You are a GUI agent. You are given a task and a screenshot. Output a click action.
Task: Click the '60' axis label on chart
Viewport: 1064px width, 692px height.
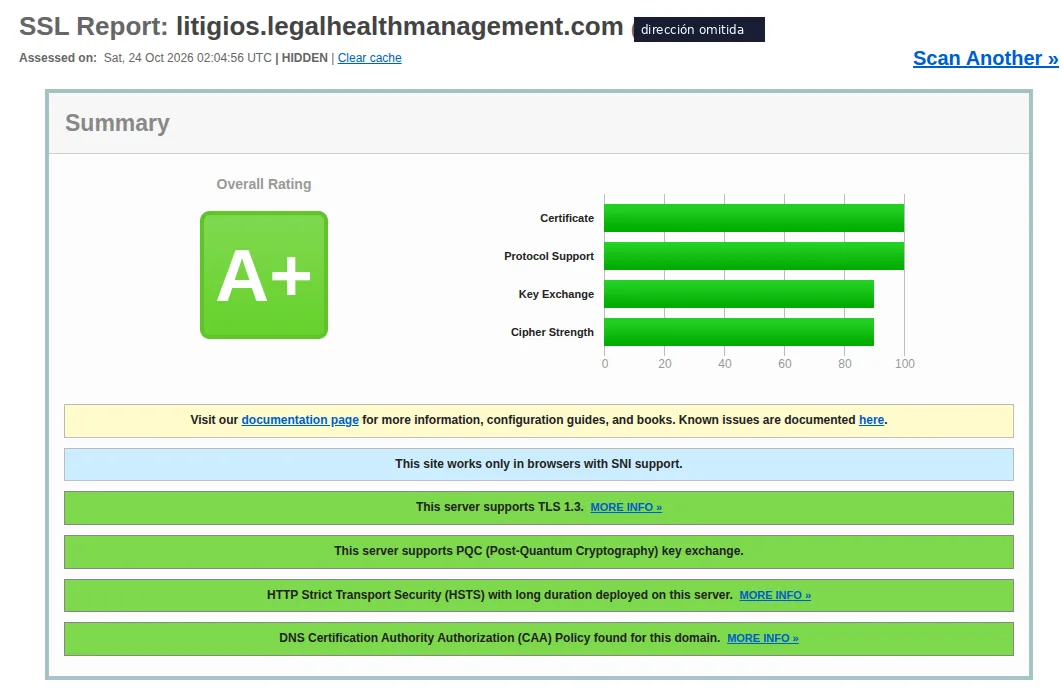coord(784,364)
